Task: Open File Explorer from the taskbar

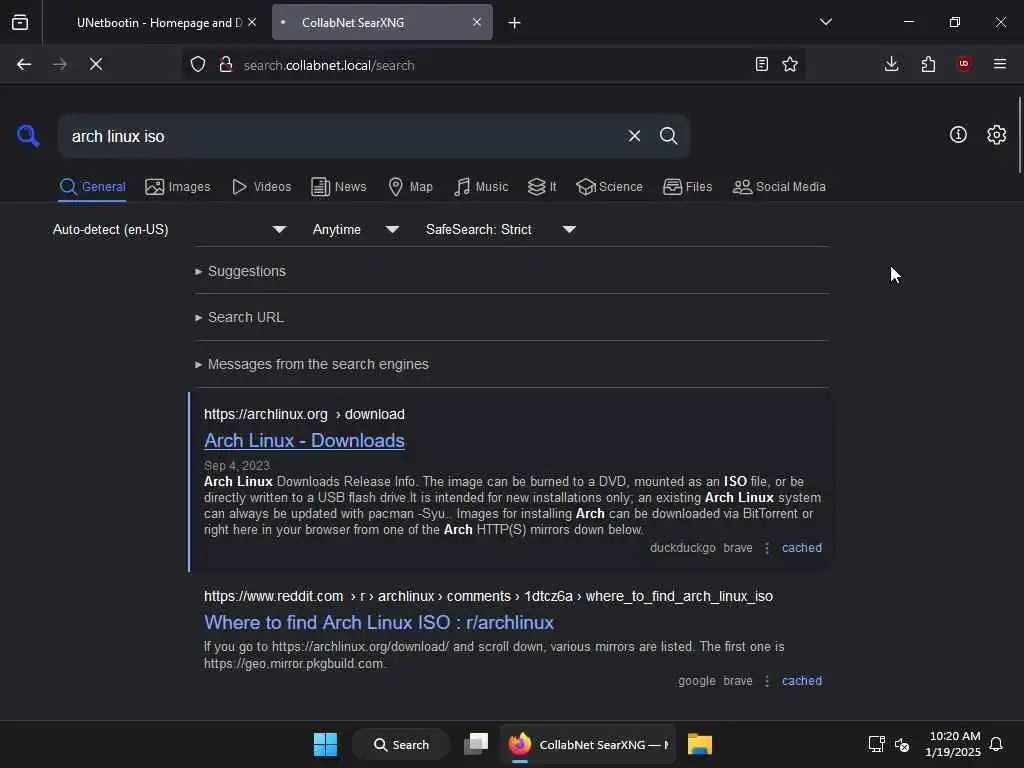Action: point(699,744)
